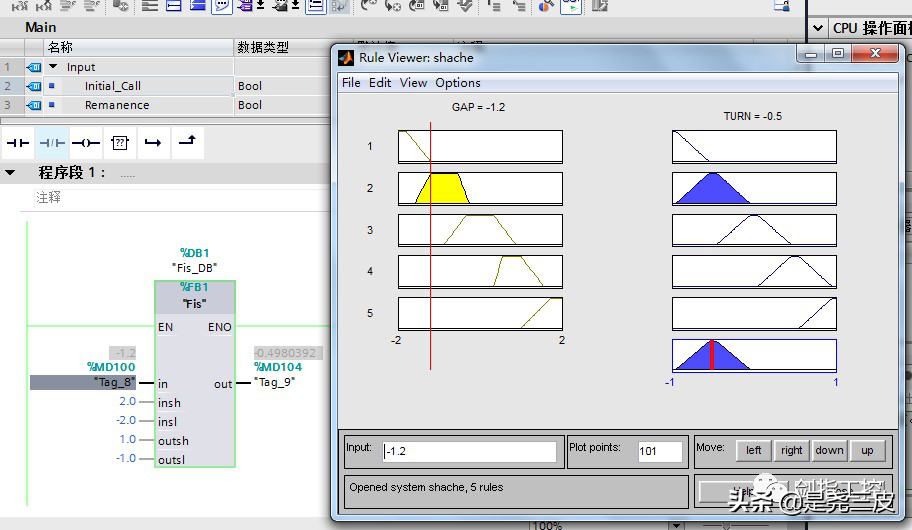Select the blue rule 2 TURN plot

754,188
